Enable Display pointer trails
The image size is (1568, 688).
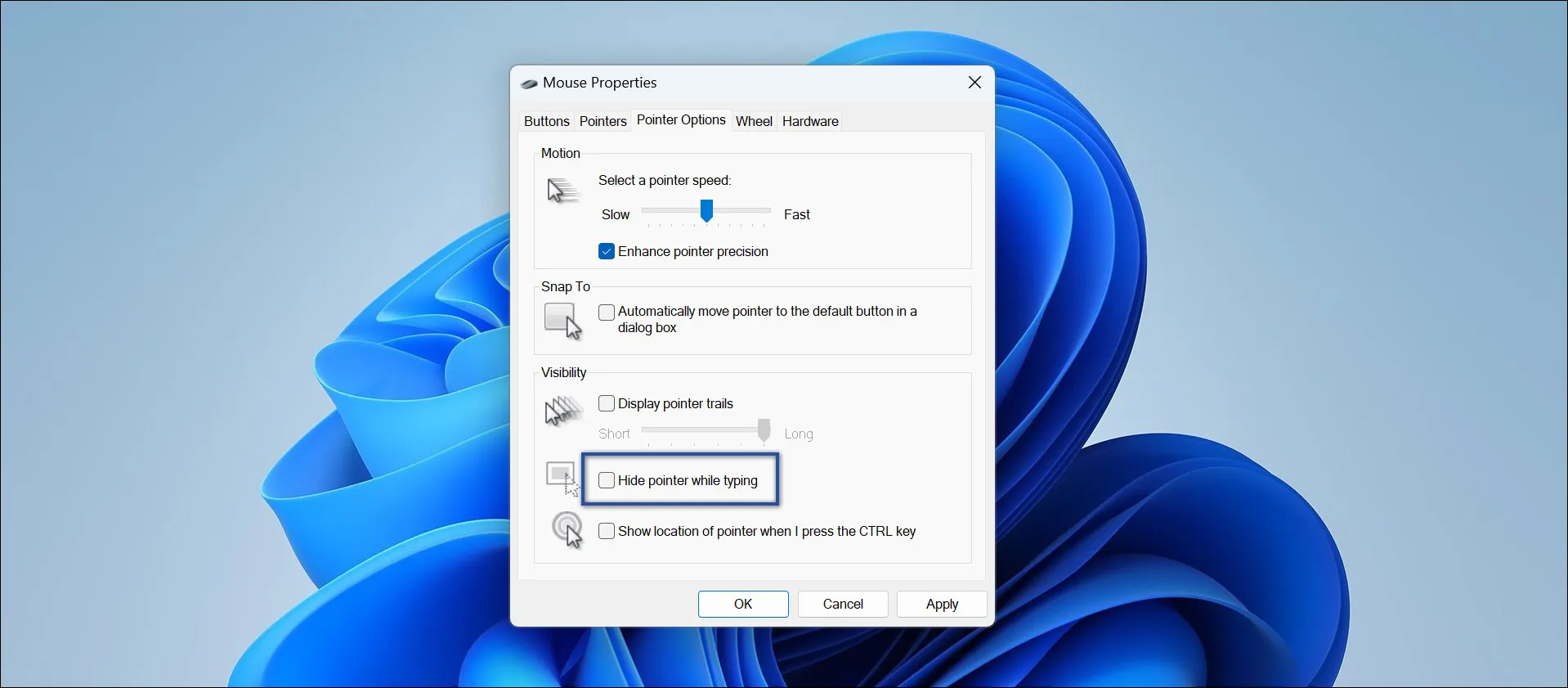click(x=607, y=403)
